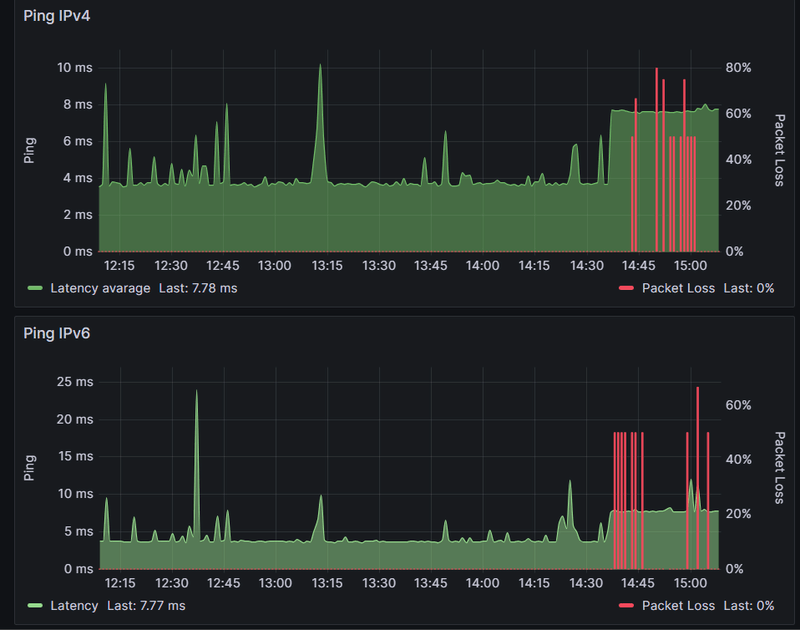
Task: Toggle the Latency series in Ping IPv6 legend
Action: click(74, 606)
